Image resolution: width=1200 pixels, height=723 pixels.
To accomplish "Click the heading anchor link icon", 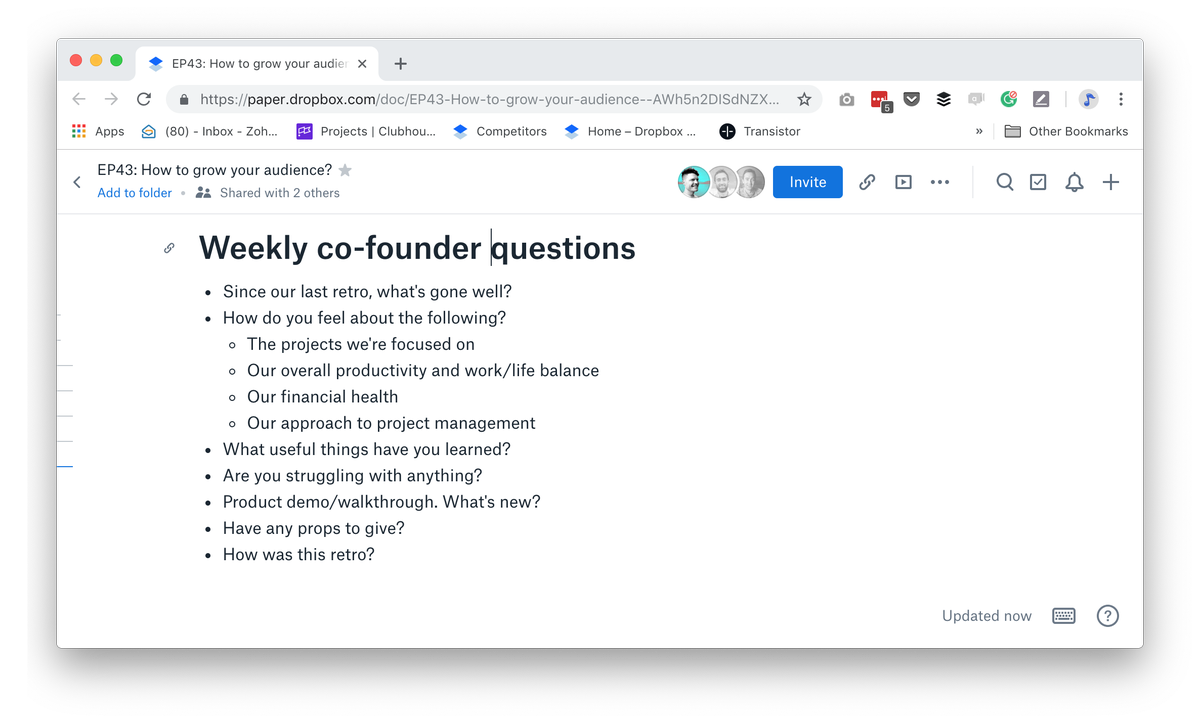I will point(169,248).
